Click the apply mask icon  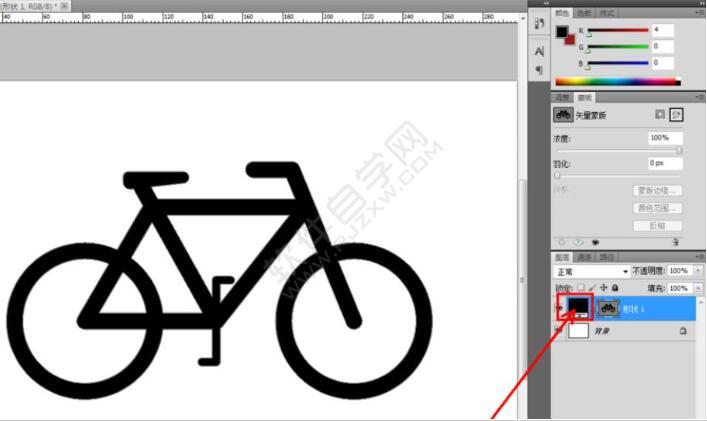[578, 243]
